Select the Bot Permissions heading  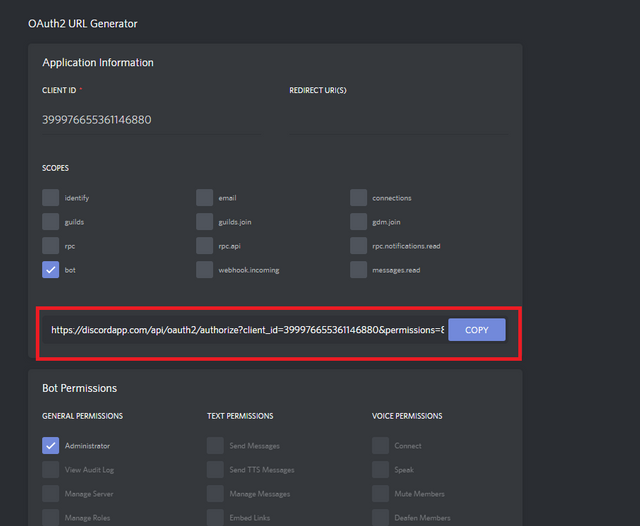point(80,388)
